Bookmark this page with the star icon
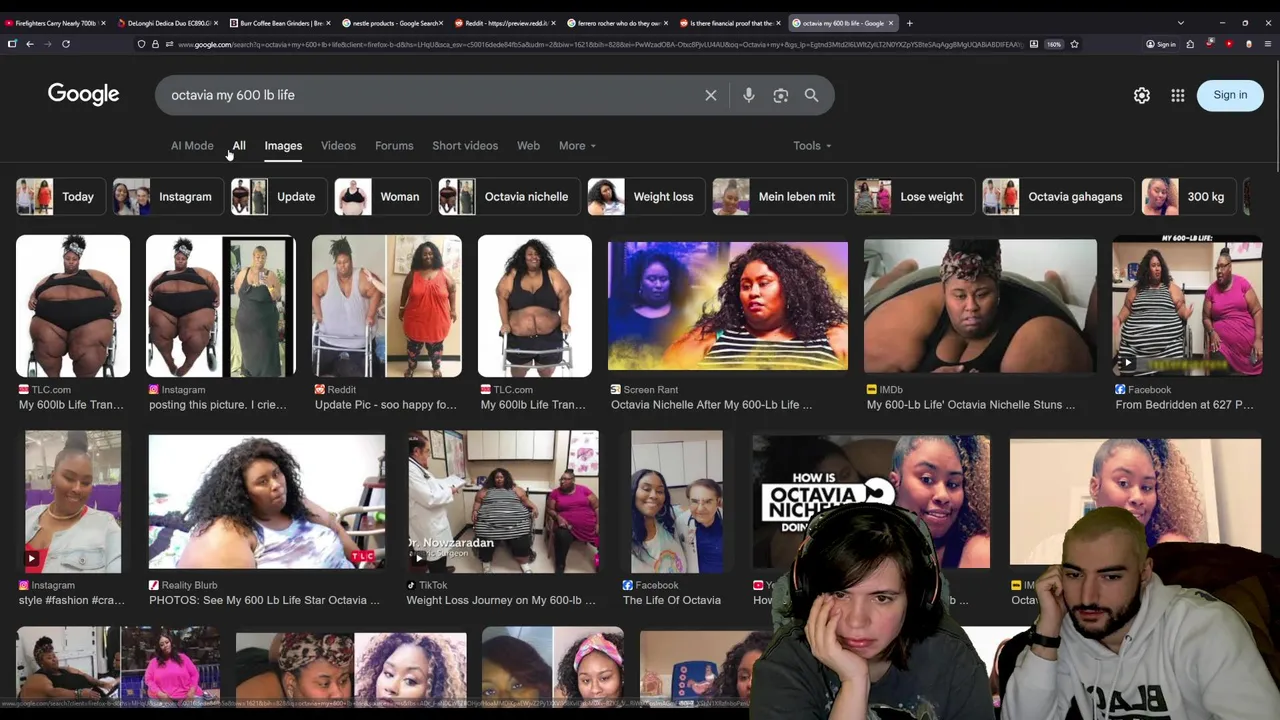1280x720 pixels. (x=1075, y=44)
